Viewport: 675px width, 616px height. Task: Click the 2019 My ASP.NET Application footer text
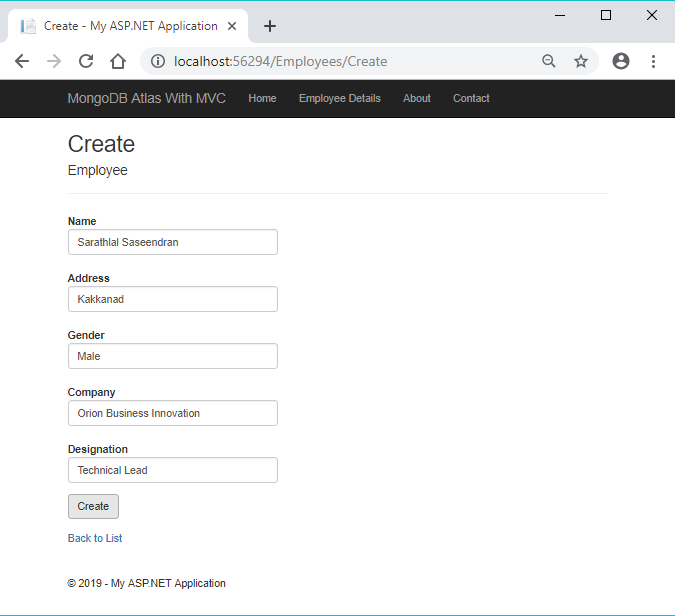146,583
